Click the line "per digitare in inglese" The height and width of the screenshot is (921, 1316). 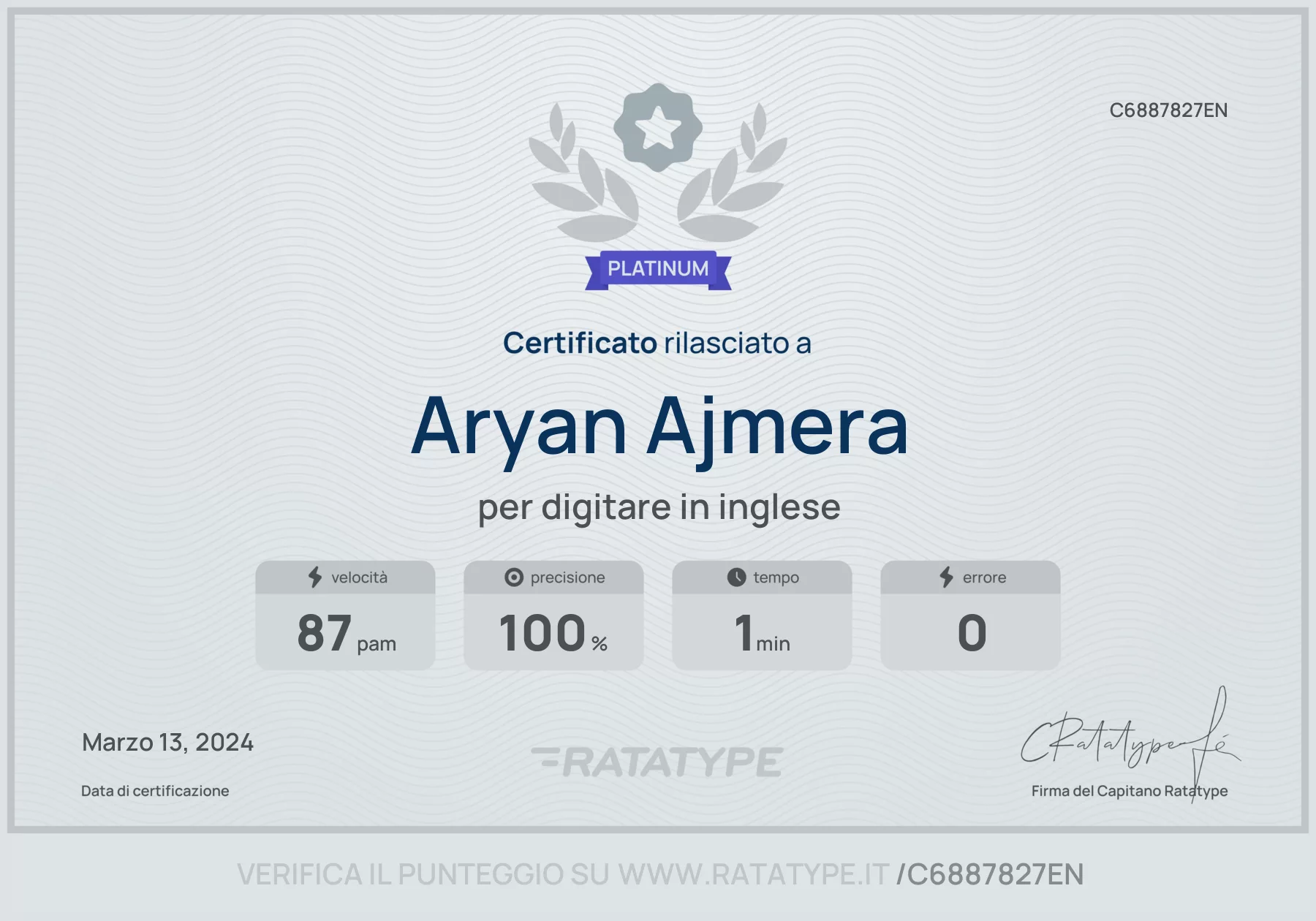coord(659,507)
